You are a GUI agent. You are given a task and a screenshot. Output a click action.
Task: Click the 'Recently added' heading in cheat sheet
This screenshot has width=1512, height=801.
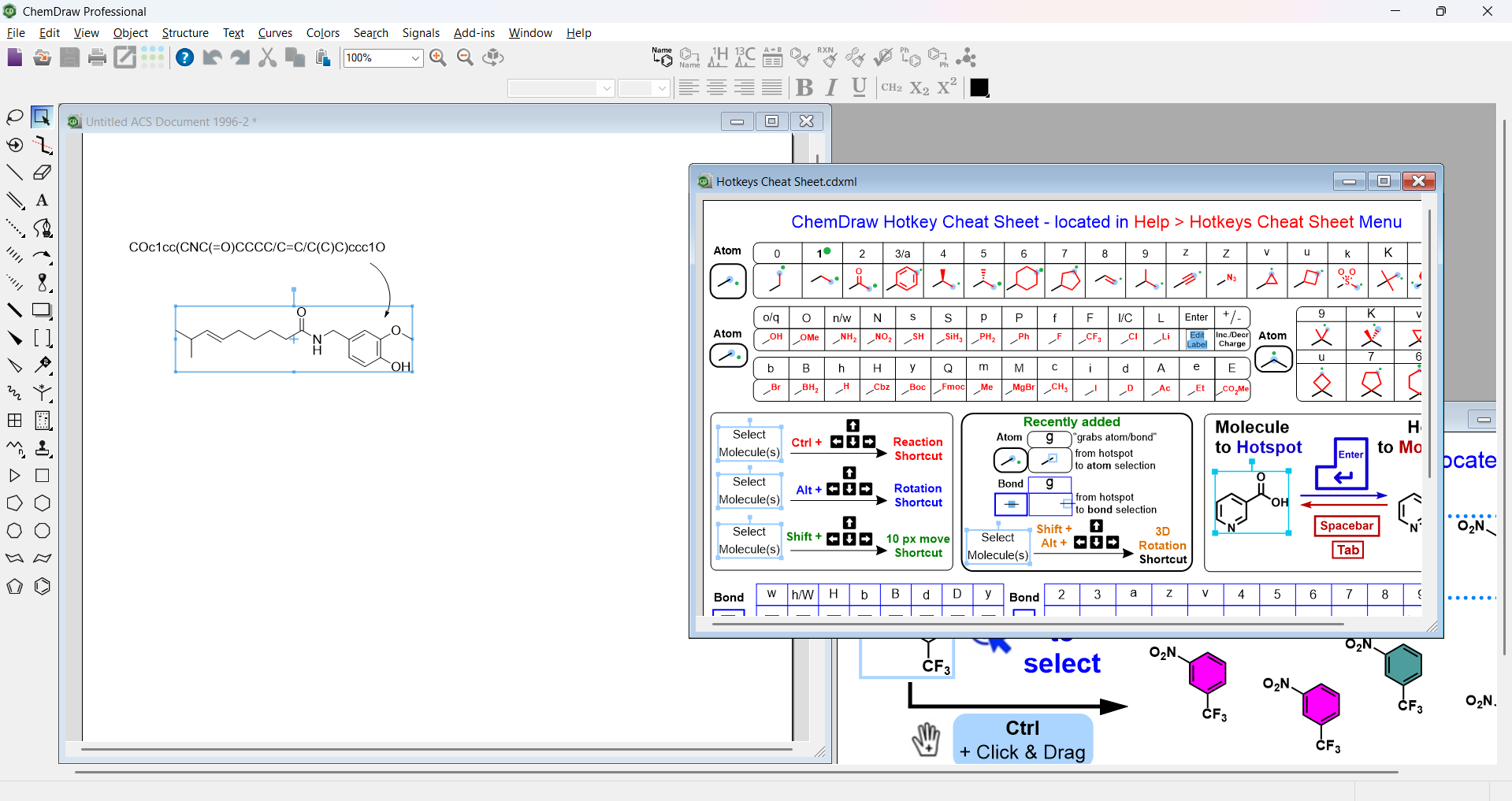pos(1072,422)
